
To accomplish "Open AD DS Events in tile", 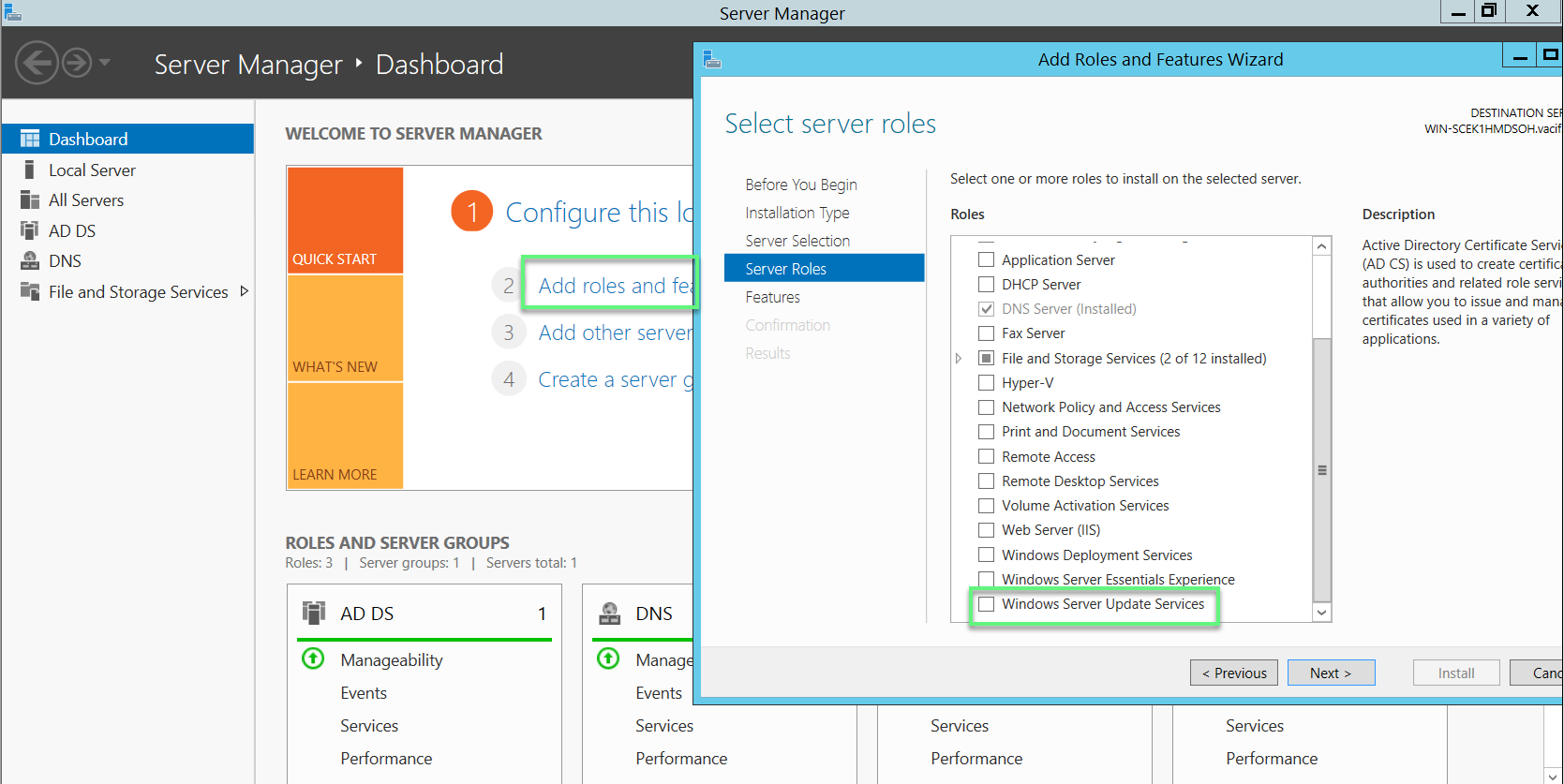I will click(364, 693).
